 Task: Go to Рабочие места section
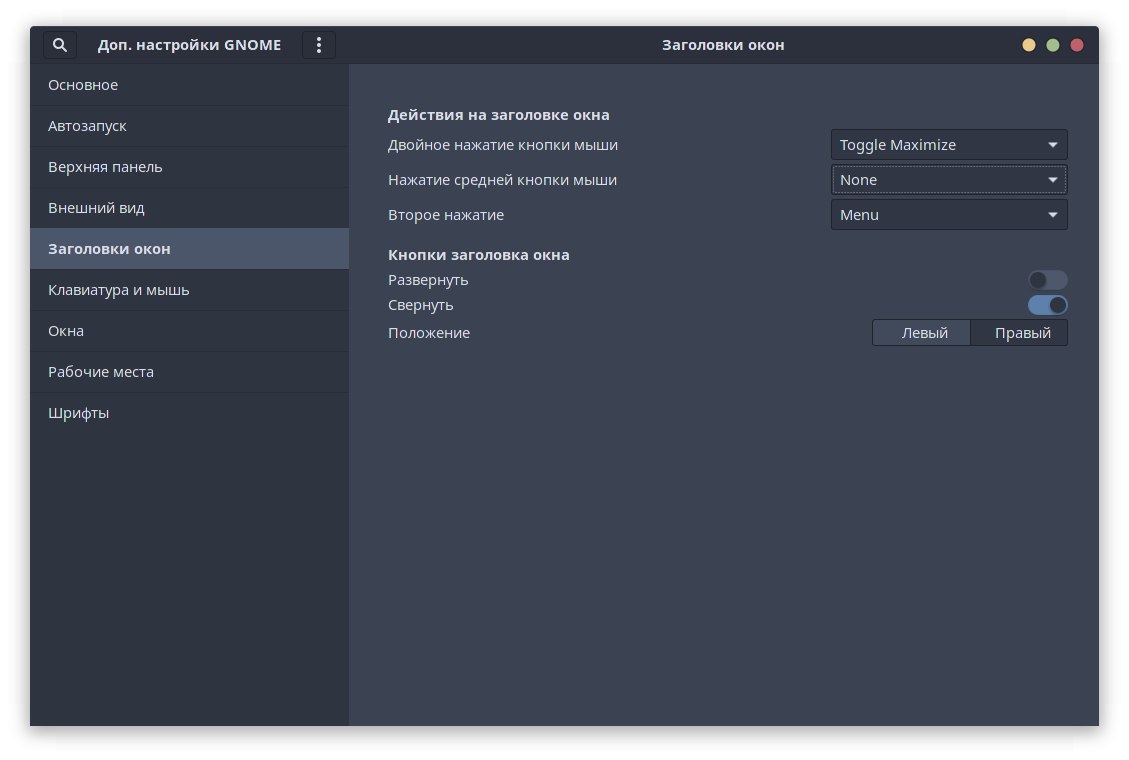(x=189, y=372)
